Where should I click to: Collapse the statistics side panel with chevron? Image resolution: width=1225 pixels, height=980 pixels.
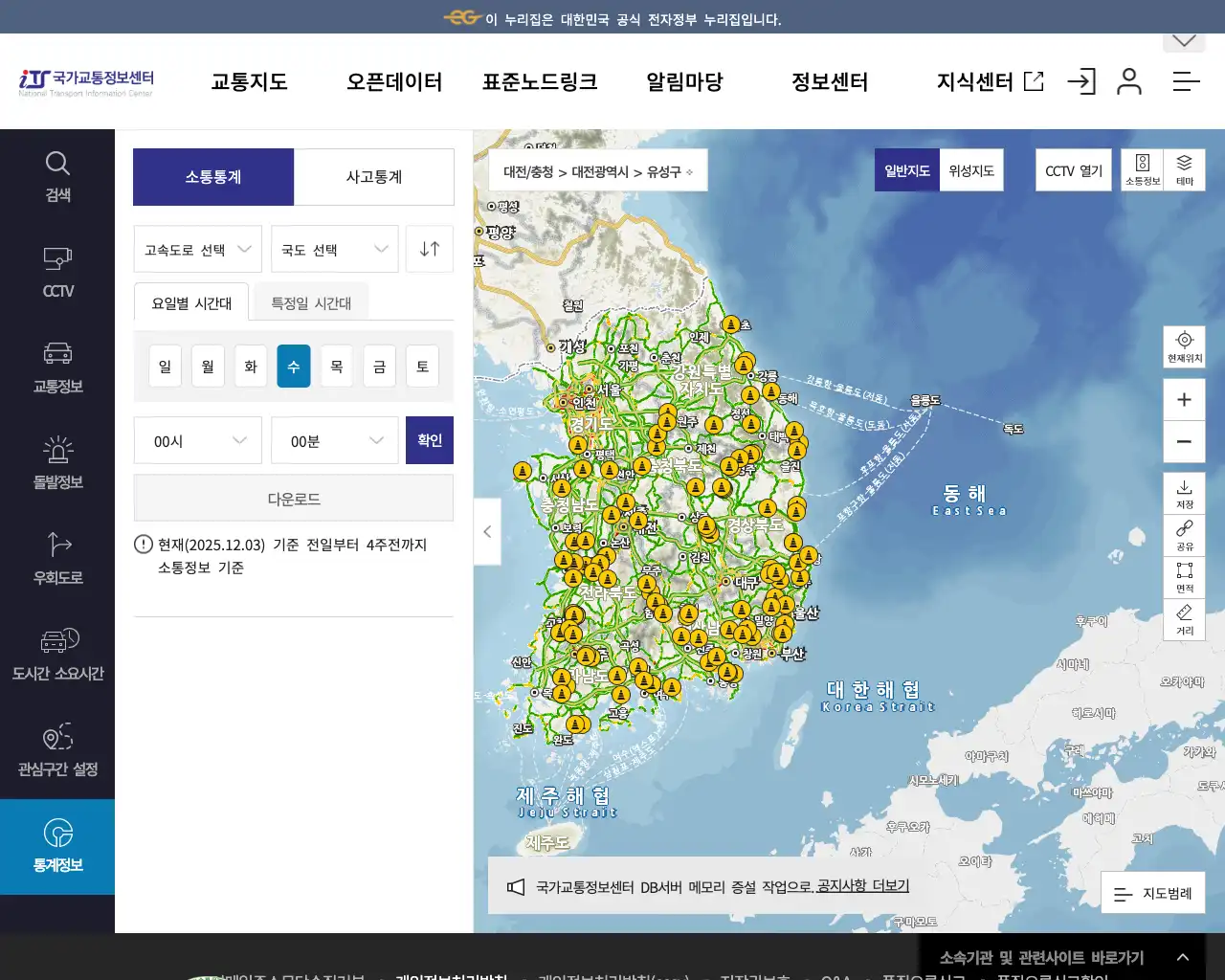coord(487,532)
